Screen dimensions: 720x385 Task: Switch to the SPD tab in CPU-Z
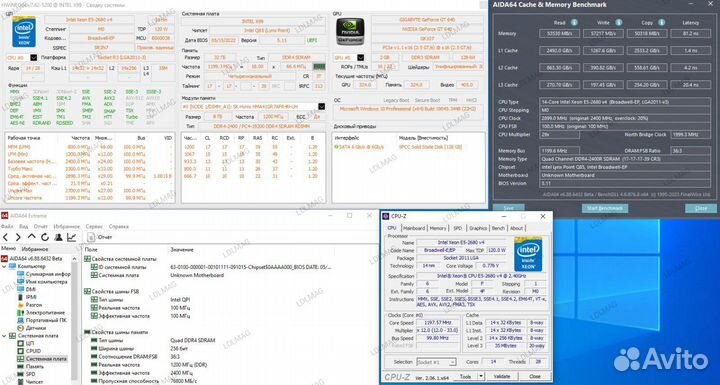pos(458,228)
